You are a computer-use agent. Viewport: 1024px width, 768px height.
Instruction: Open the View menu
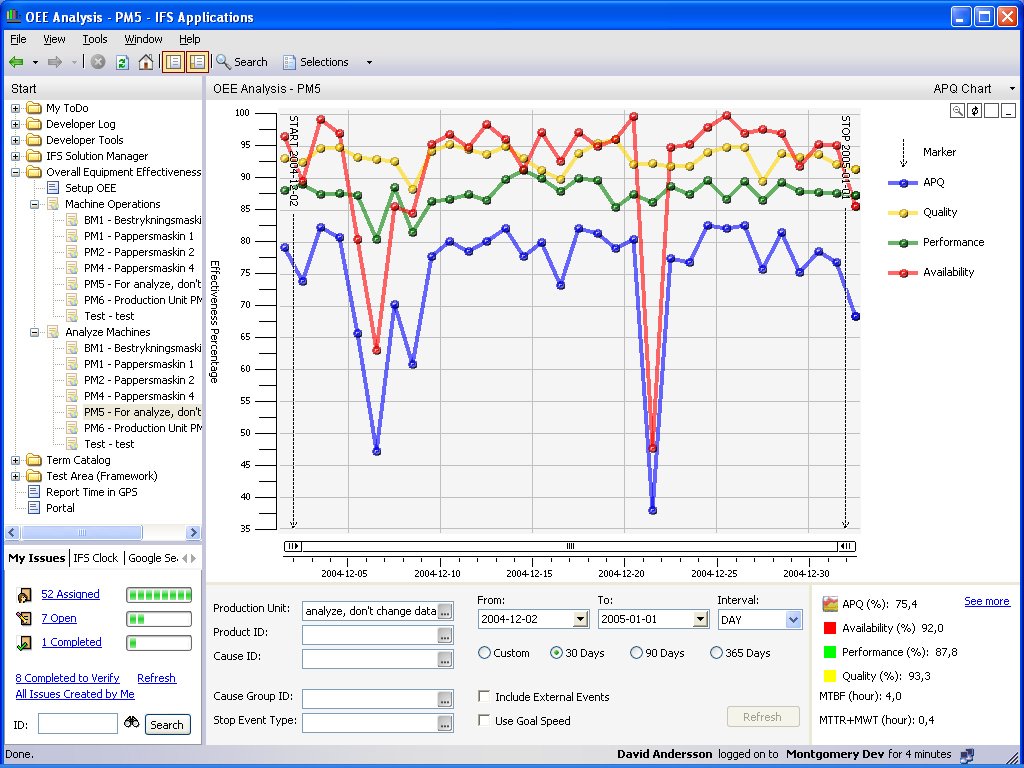54,39
